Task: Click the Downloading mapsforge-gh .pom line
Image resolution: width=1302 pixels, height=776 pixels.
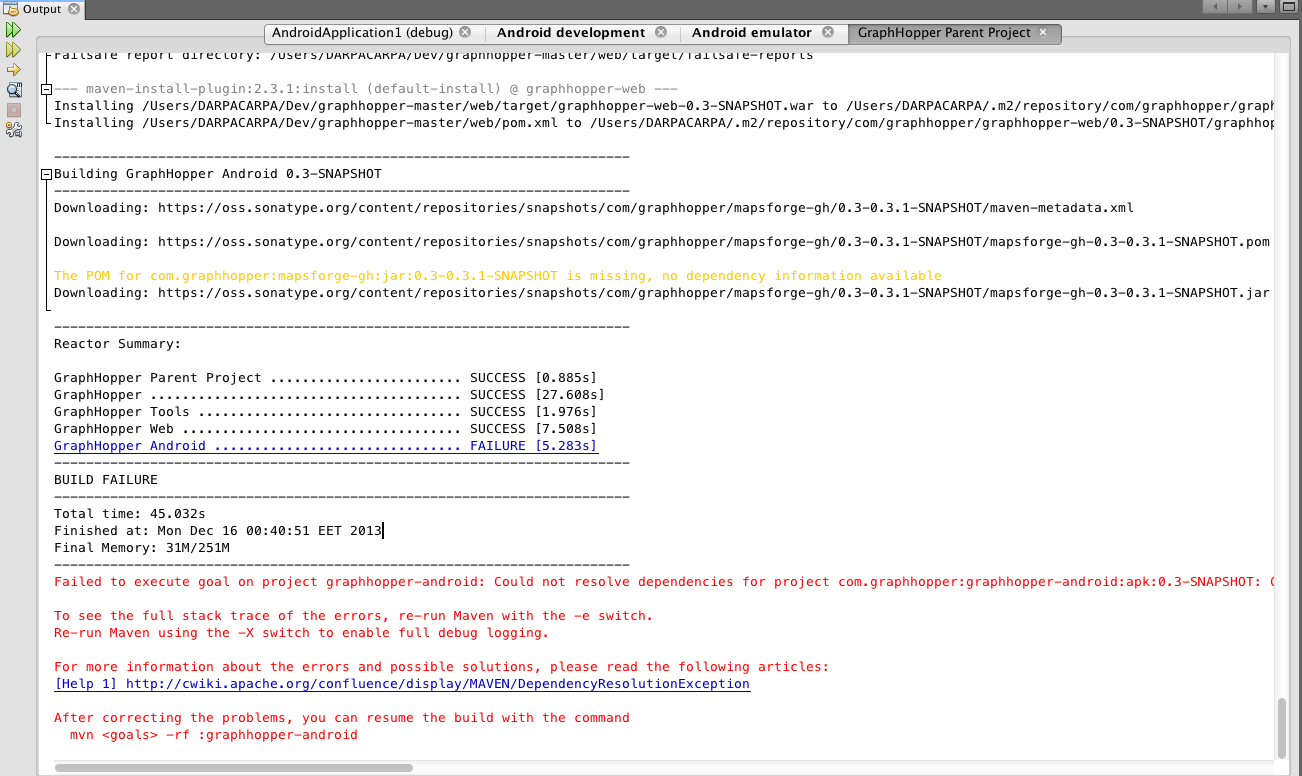Action: pos(662,242)
